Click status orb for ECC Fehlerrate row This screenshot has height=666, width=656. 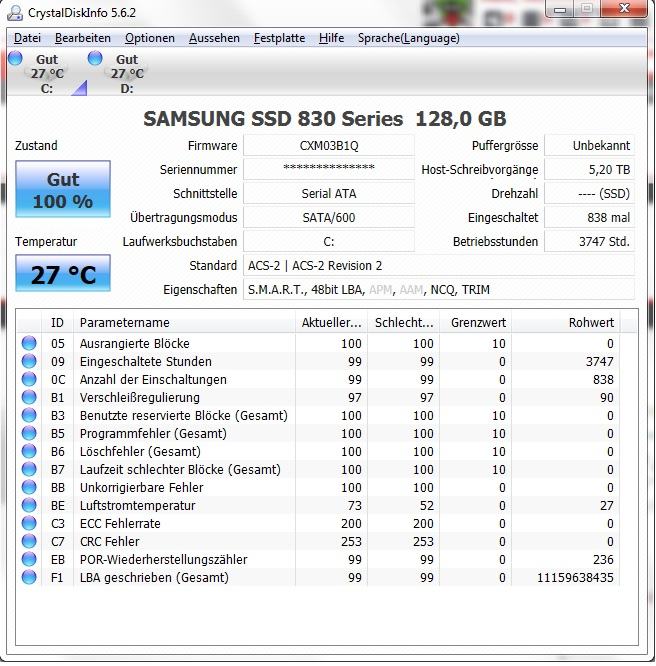click(29, 523)
